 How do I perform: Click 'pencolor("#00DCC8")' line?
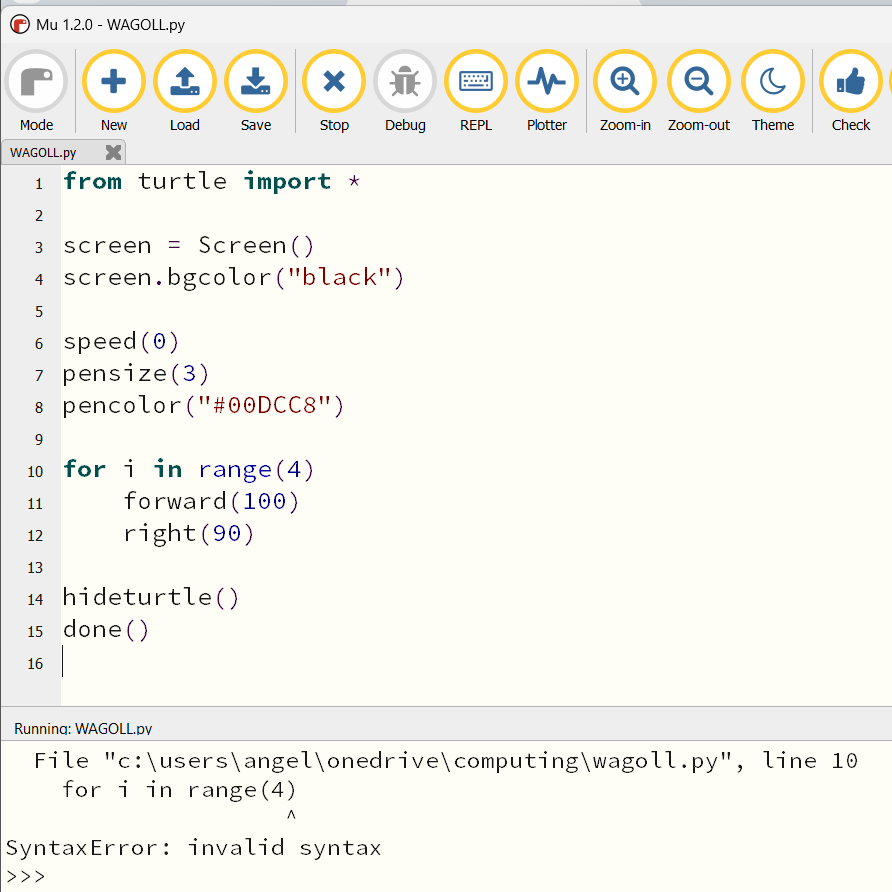pos(204,406)
